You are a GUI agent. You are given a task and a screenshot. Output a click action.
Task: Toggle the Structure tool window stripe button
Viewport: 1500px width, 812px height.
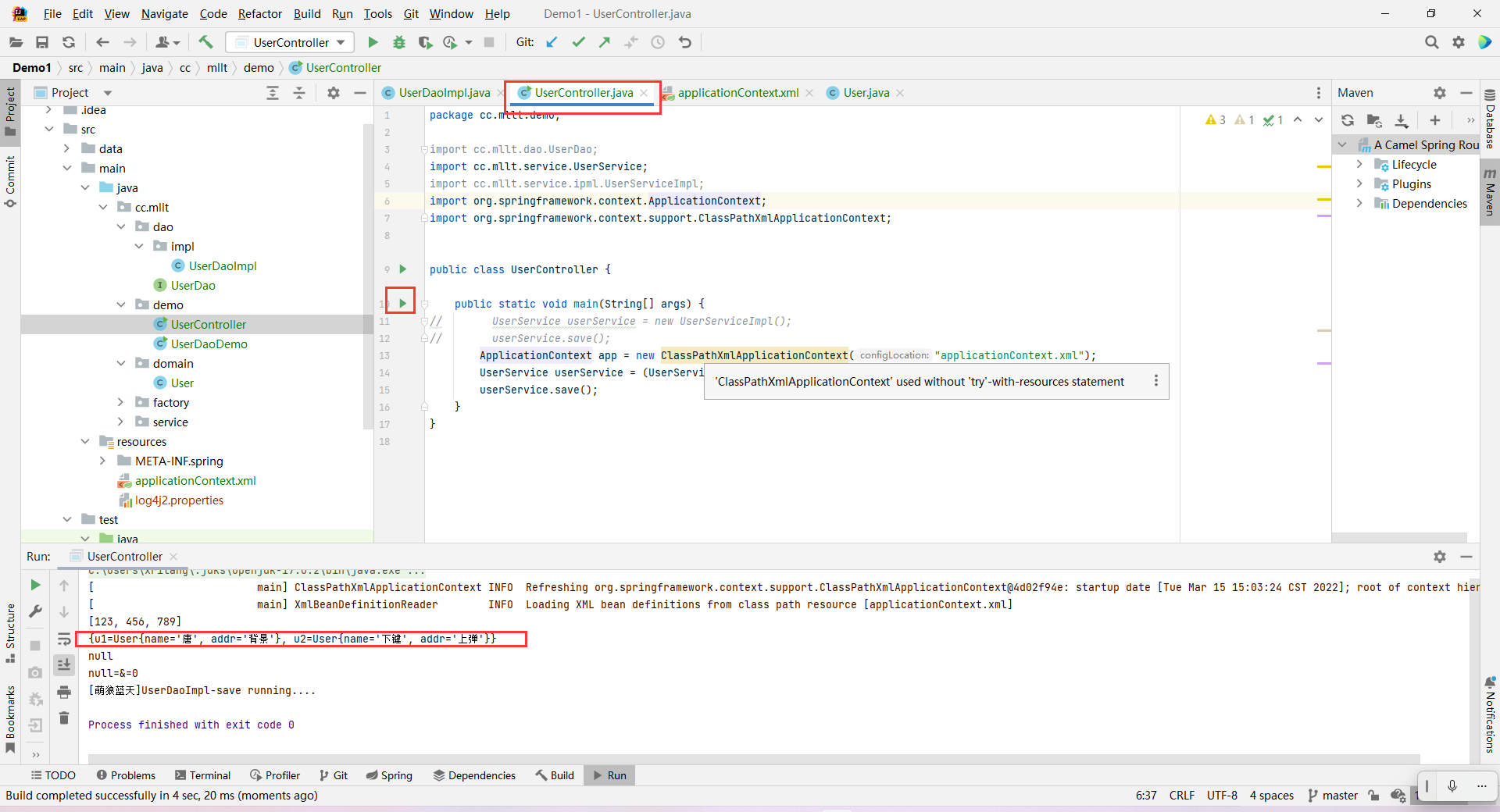coord(10,632)
